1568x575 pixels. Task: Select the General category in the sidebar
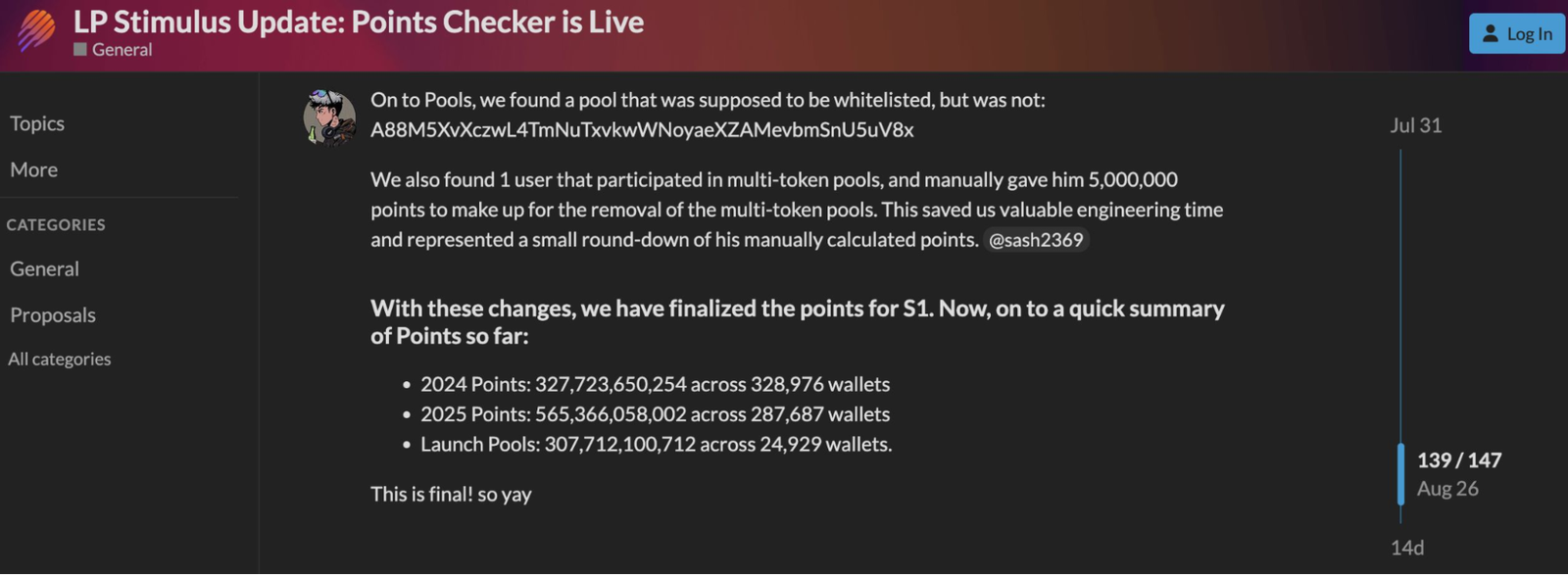coord(44,268)
